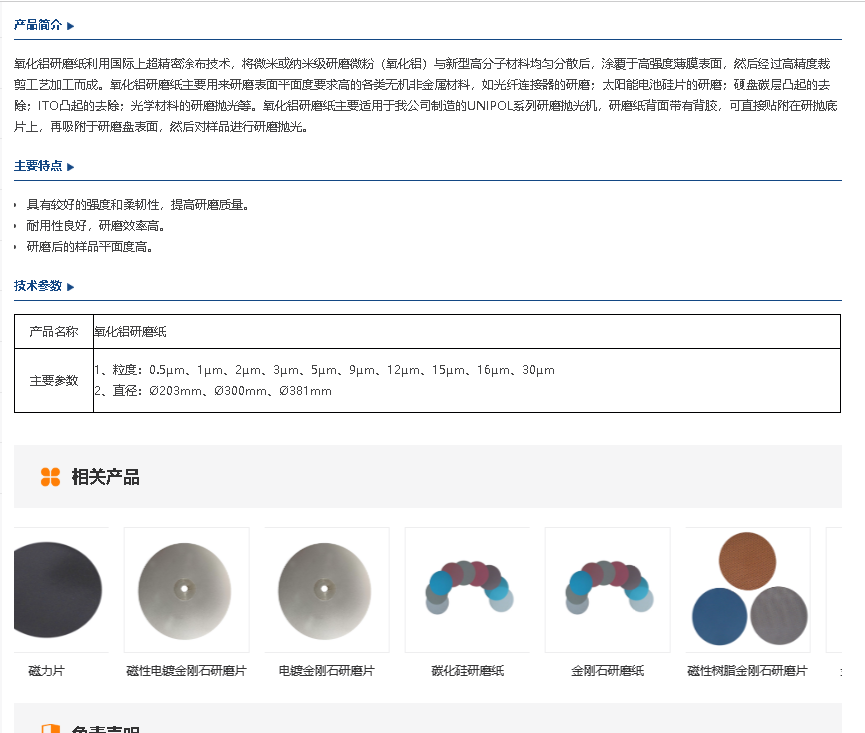Click the 磁性电镀金刚石研磨片 text link
Viewport: 865px width, 733px height.
tap(186, 671)
